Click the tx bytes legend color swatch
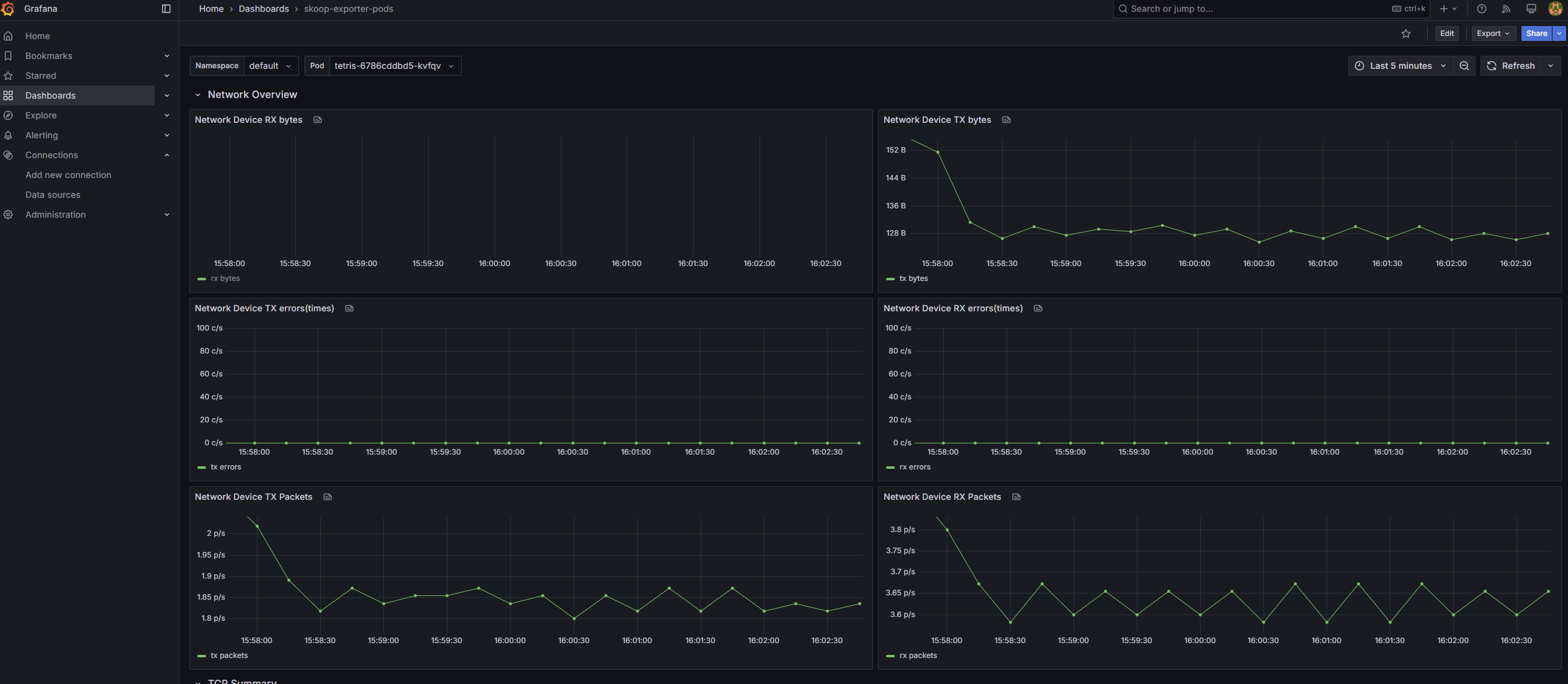 [890, 279]
